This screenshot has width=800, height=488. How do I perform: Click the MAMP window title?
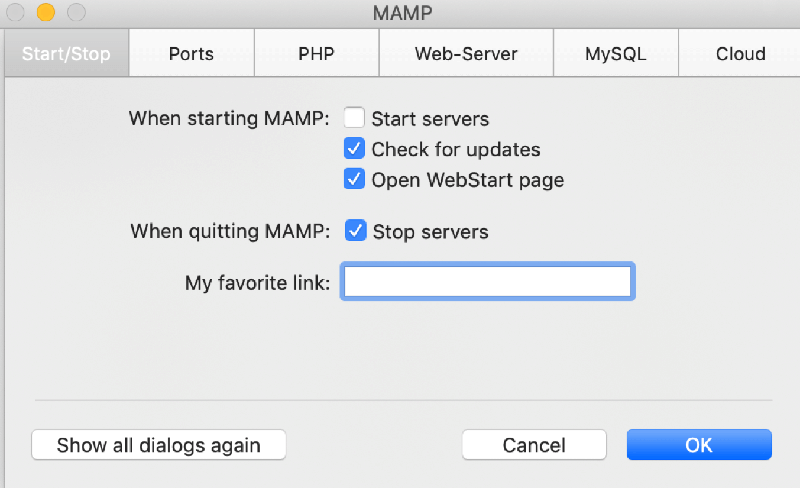tap(403, 13)
